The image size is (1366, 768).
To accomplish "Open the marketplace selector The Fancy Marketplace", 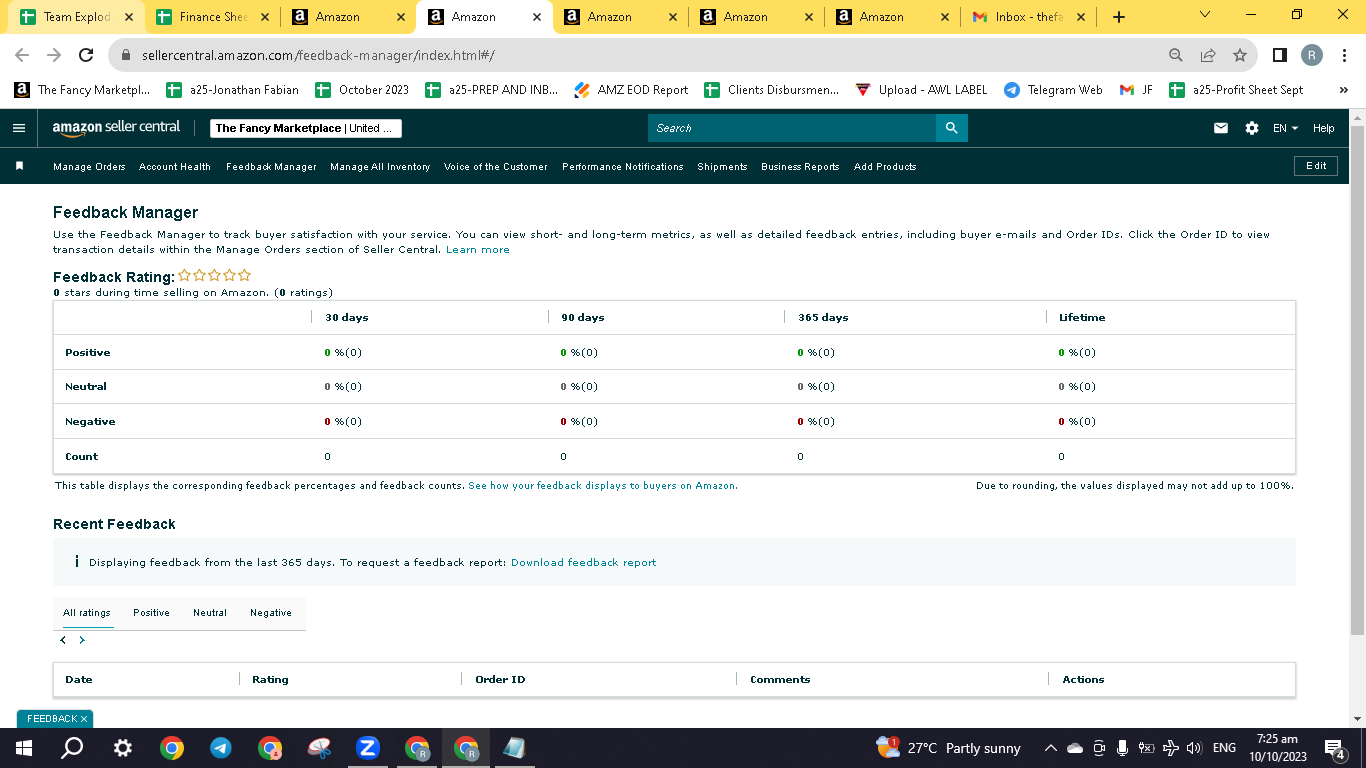I will (306, 128).
